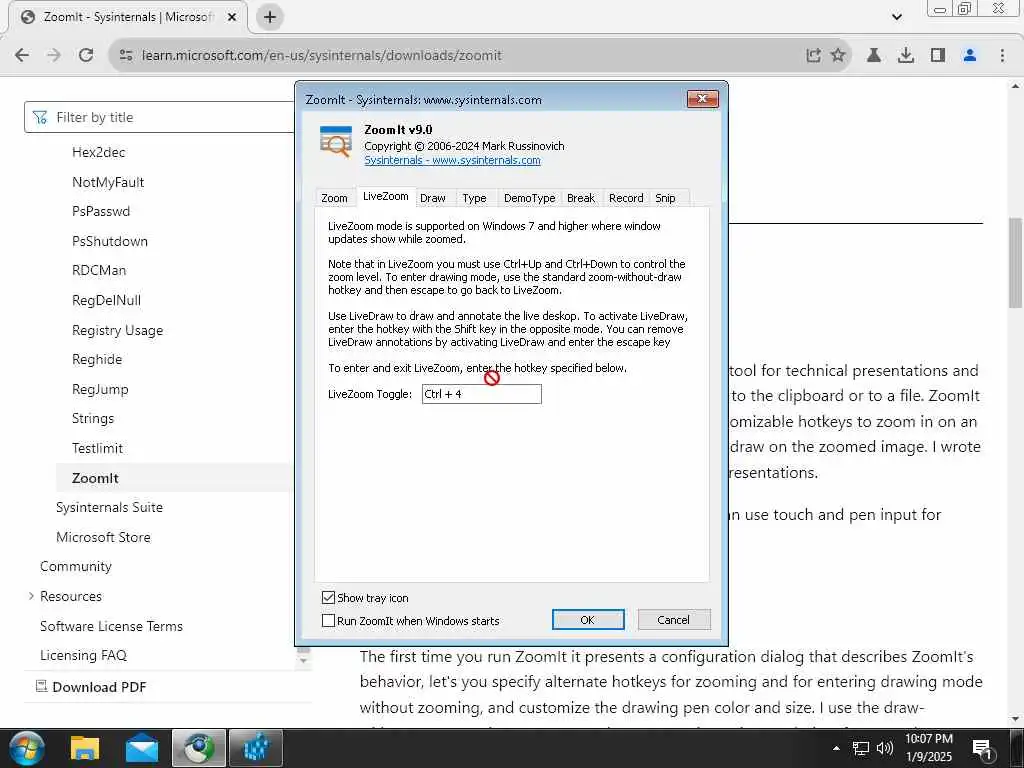Open the browser downloads icon
Image resolution: width=1024 pixels, height=768 pixels.
pyautogui.click(x=906, y=56)
